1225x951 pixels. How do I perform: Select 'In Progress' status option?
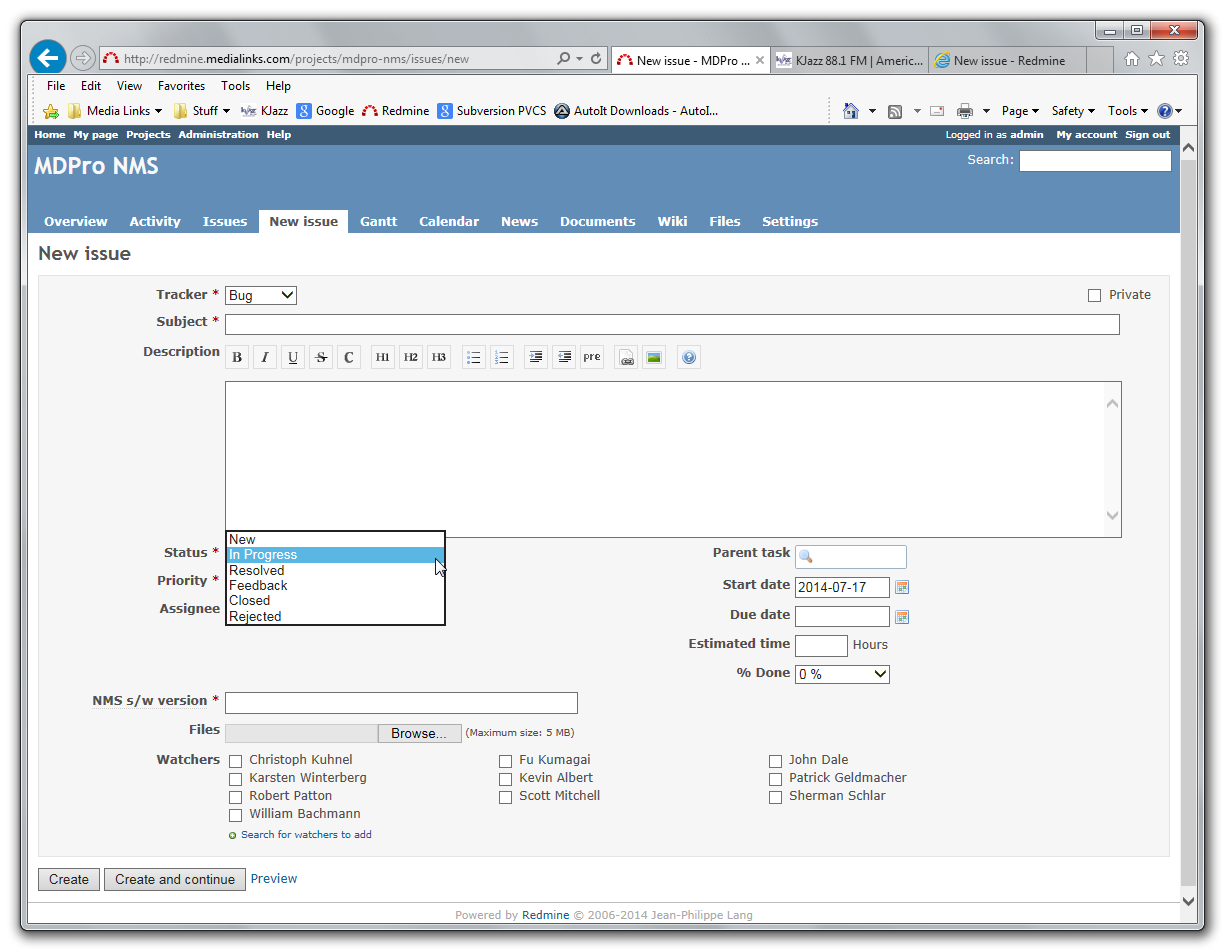tap(336, 555)
